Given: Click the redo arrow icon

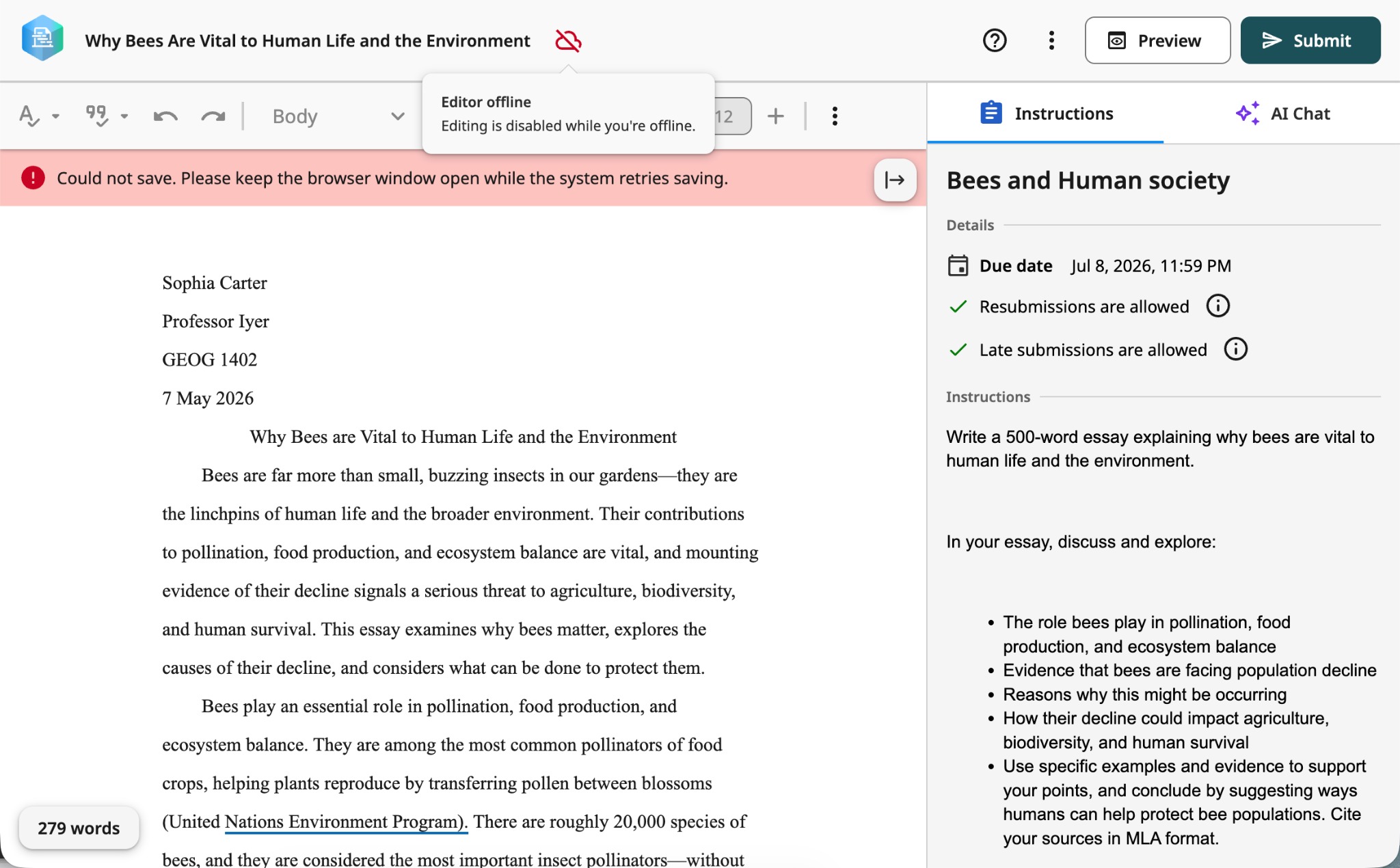Looking at the screenshot, I should (213, 116).
